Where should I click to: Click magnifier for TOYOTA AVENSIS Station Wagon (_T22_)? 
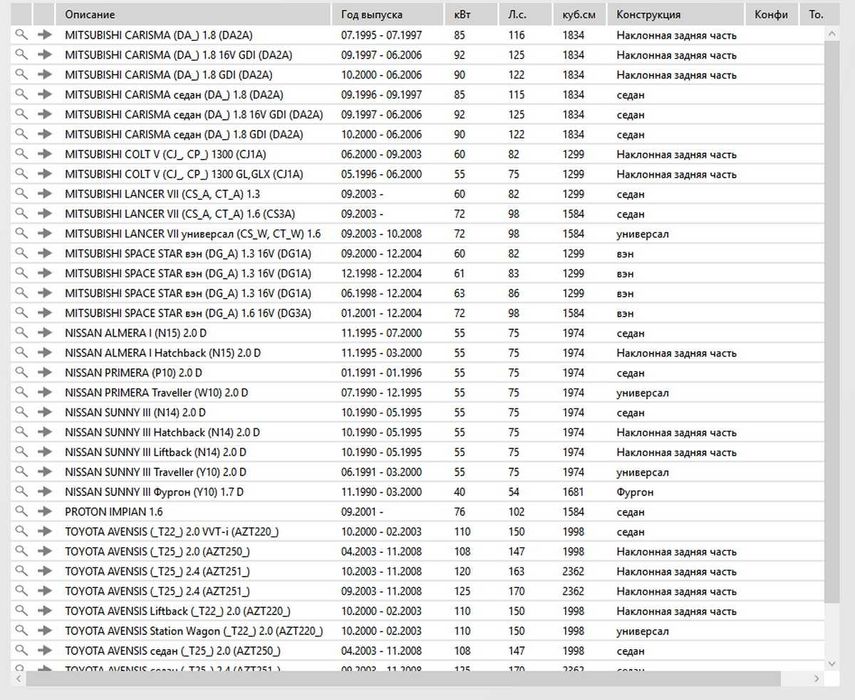pos(21,631)
